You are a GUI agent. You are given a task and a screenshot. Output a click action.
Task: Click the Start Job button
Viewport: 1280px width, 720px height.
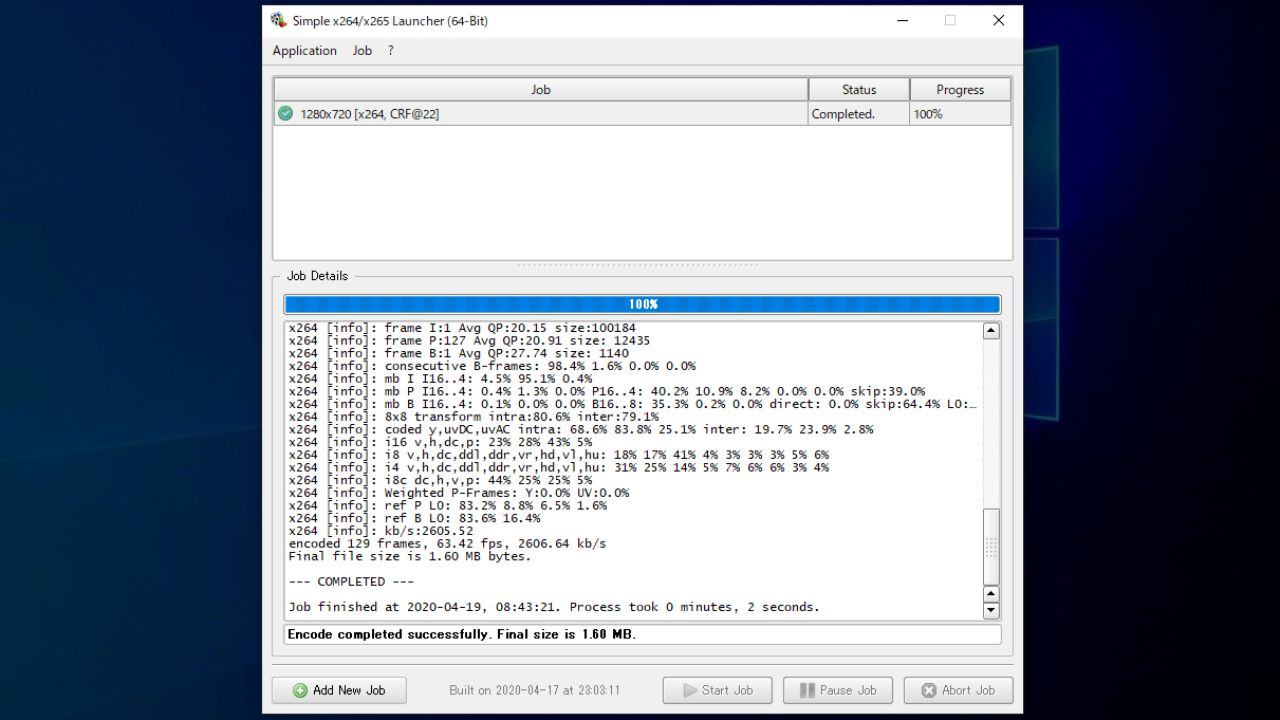[717, 690]
